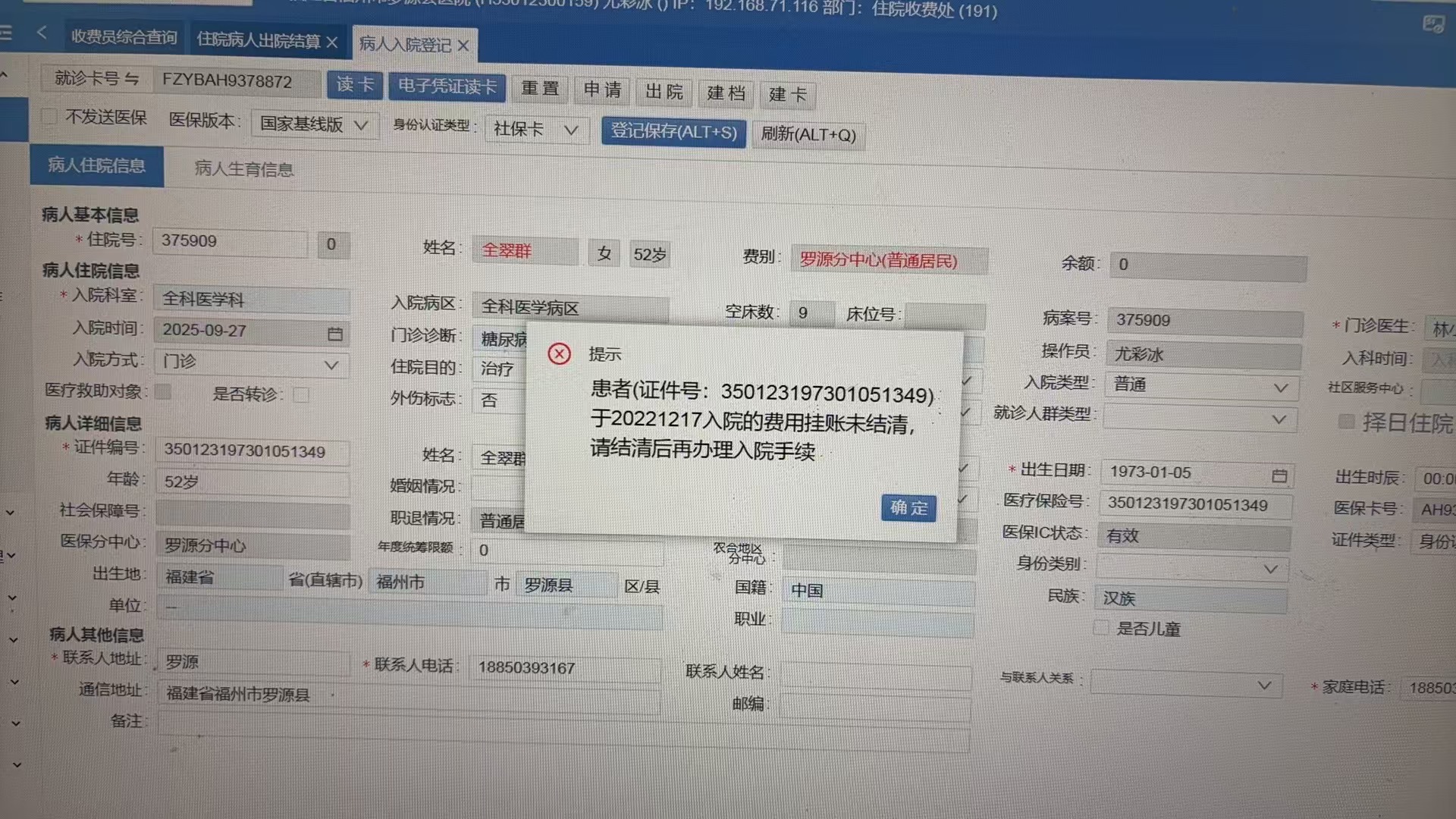Screen dimensions: 1456x819
Task: Toggle the 不发送医保 checkbox
Action: pos(49,117)
